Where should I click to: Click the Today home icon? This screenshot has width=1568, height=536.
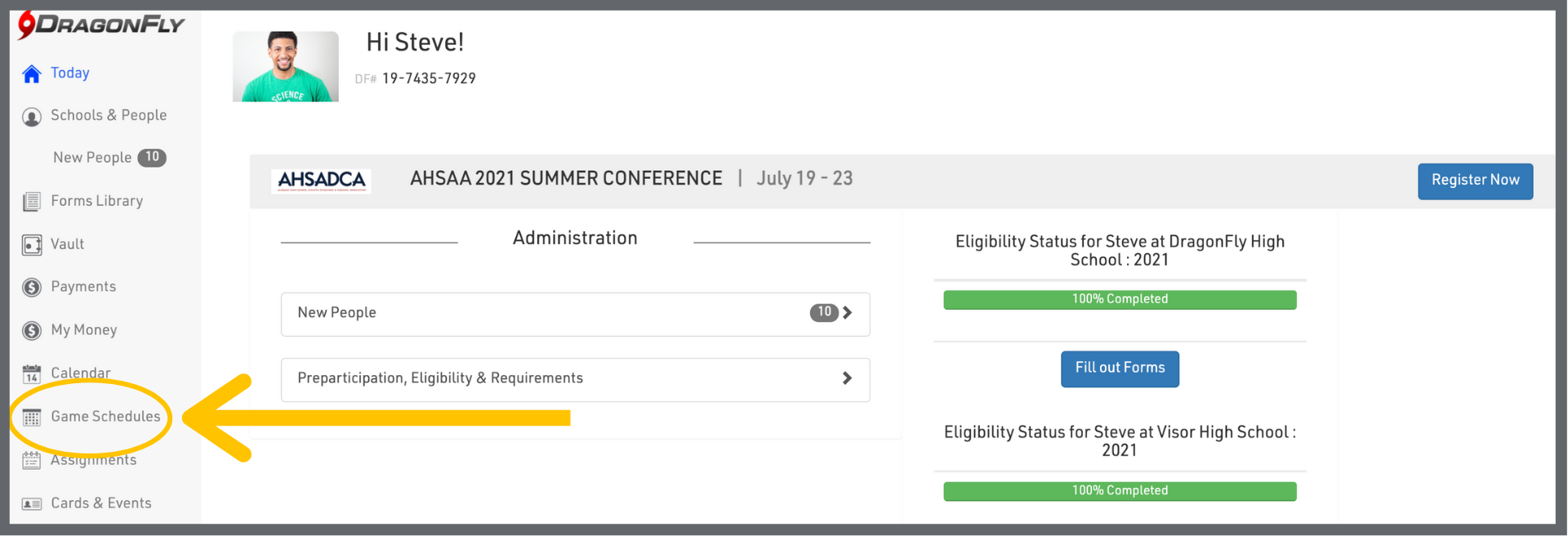(32, 74)
